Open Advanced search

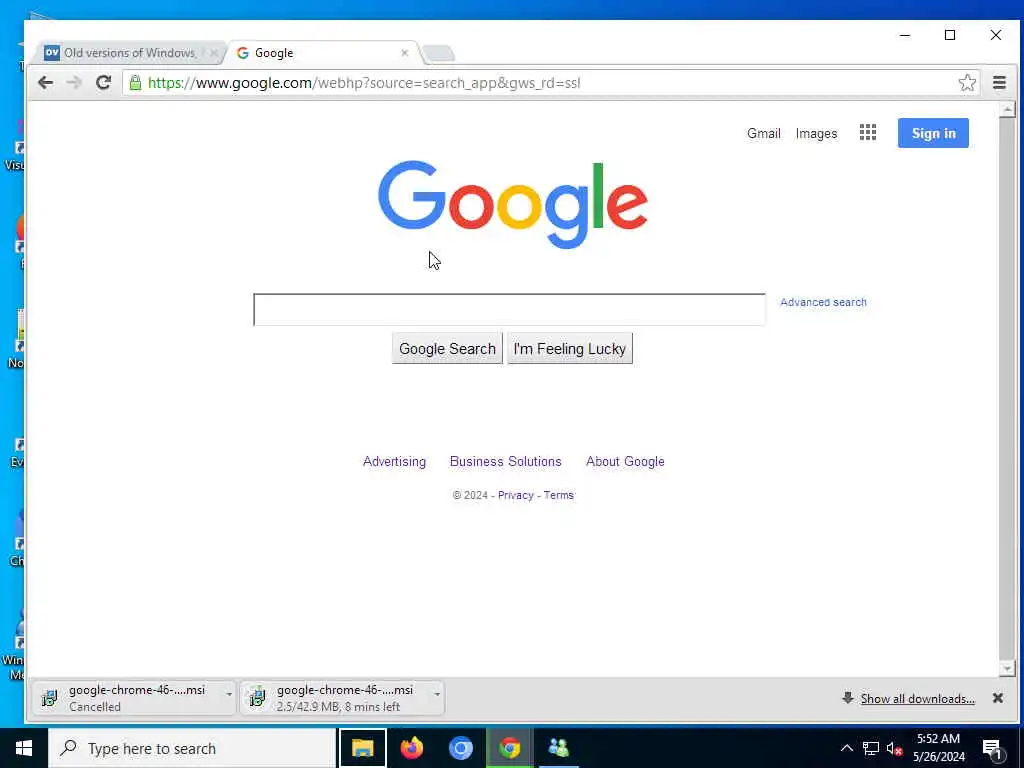(x=824, y=302)
